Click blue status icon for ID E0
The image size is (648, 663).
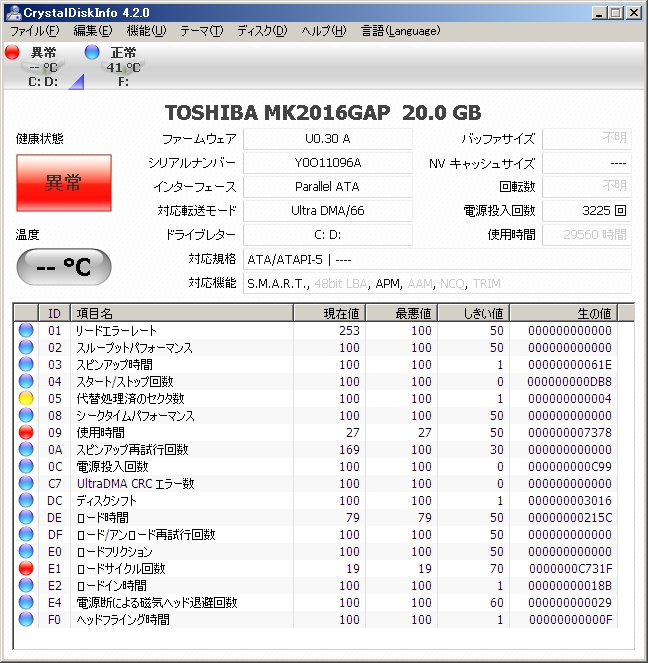[26, 551]
